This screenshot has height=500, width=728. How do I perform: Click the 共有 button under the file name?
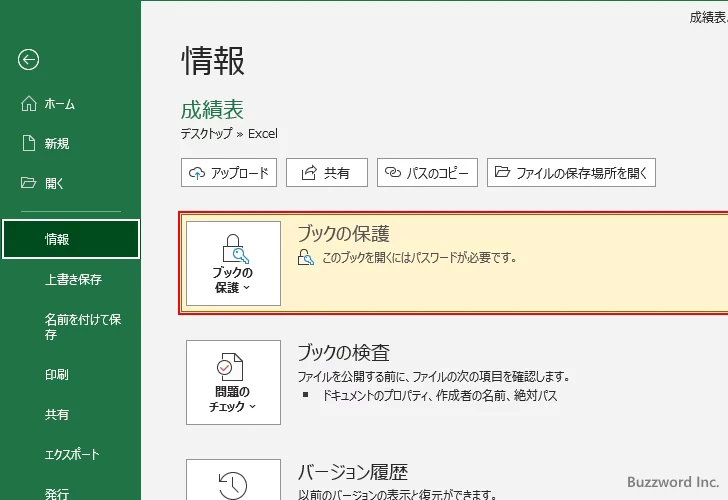point(327,173)
